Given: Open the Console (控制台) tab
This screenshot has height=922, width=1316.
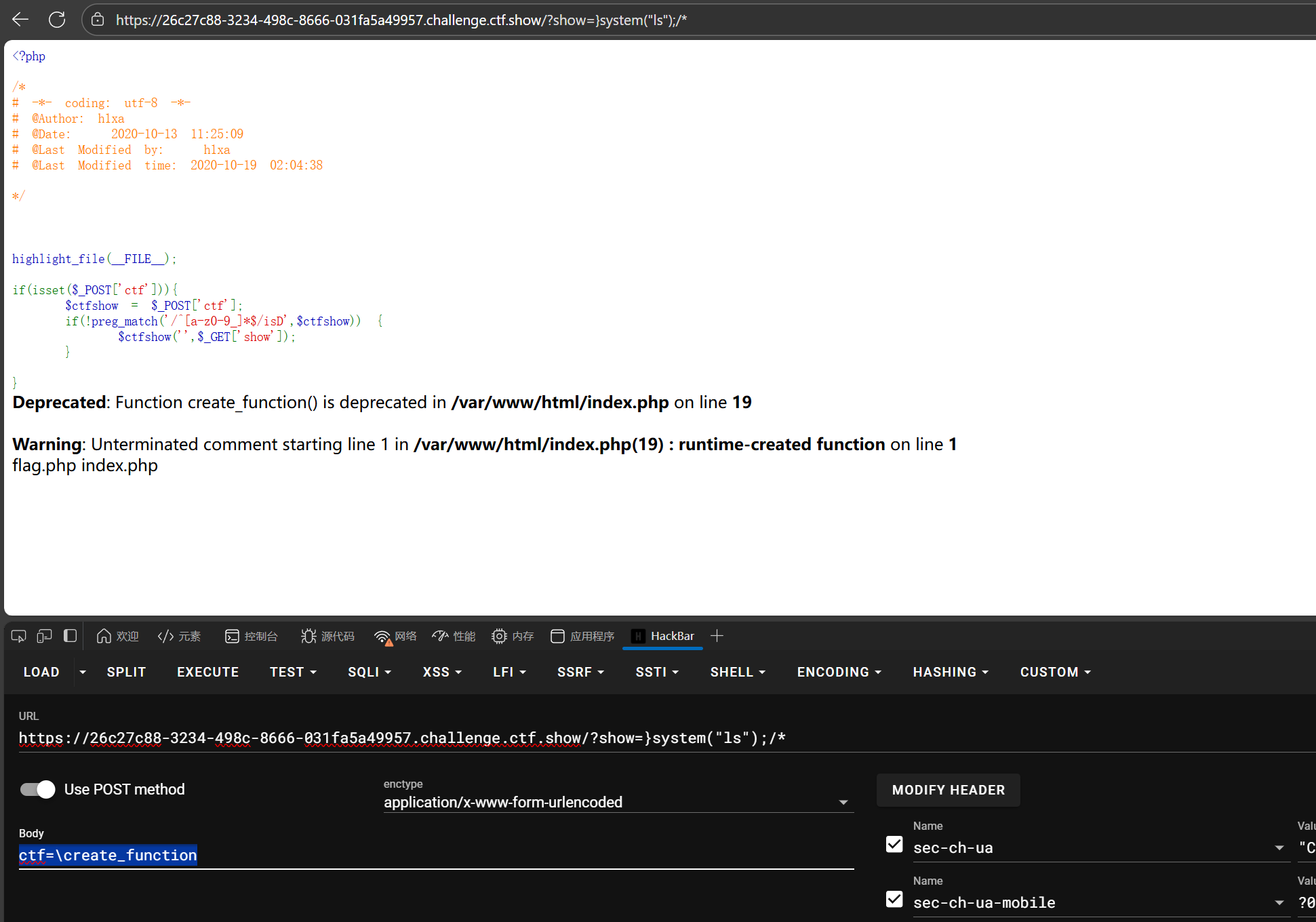Looking at the screenshot, I should click(252, 636).
